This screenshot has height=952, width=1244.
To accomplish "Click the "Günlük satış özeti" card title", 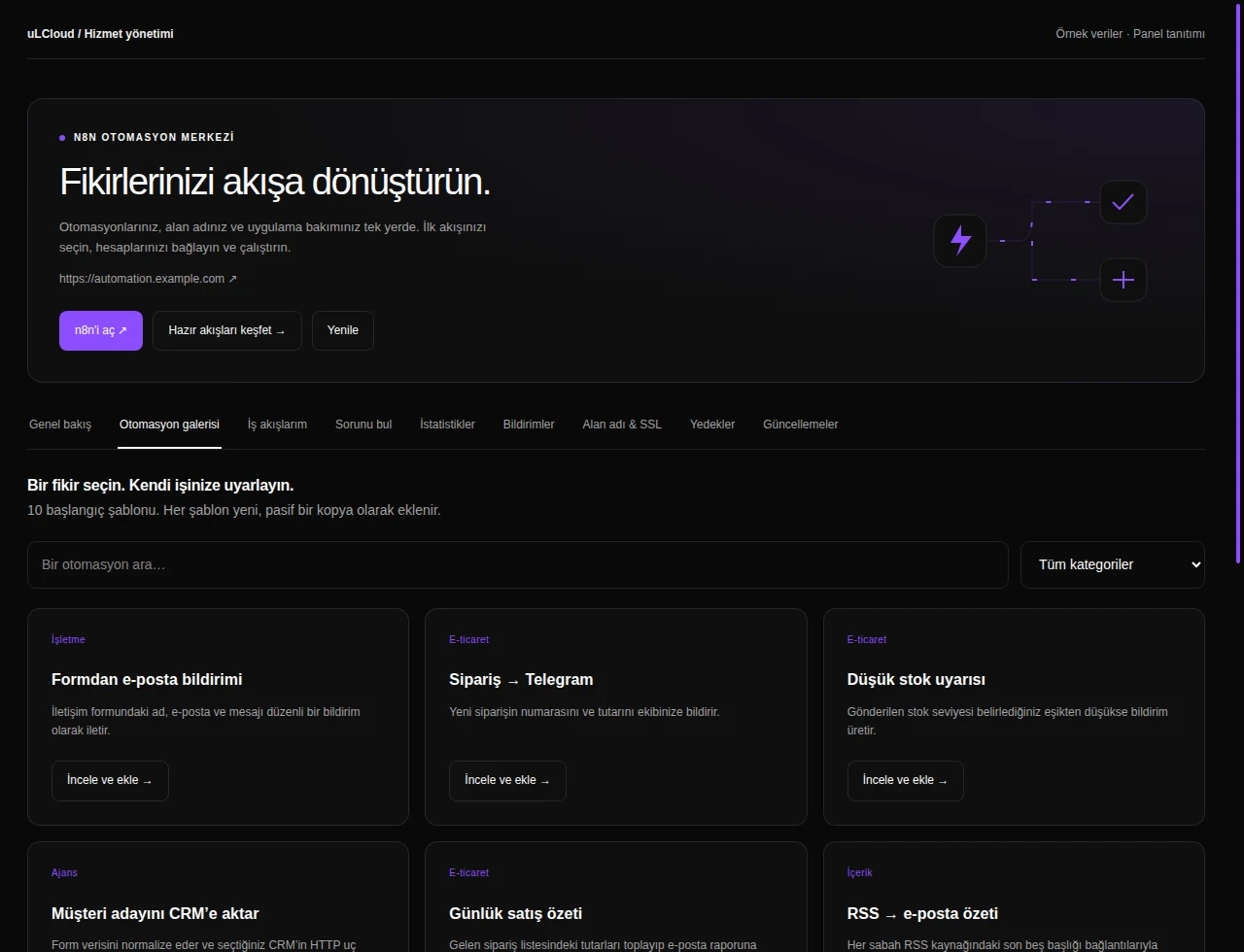I will pyautogui.click(x=516, y=914).
